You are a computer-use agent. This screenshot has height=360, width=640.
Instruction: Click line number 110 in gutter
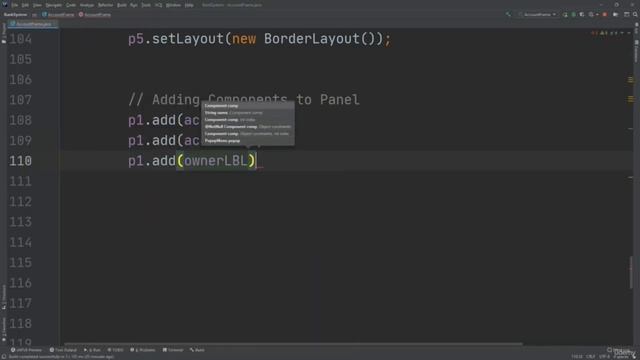click(20, 161)
